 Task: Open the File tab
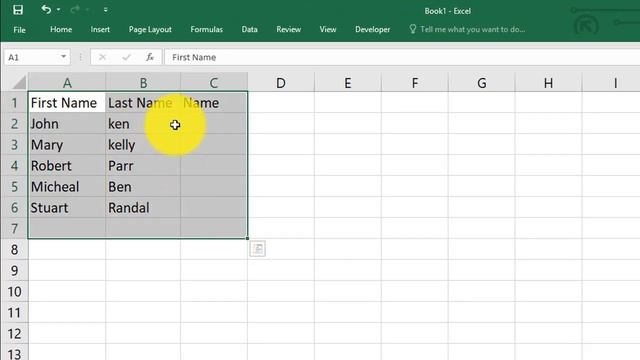point(19,30)
